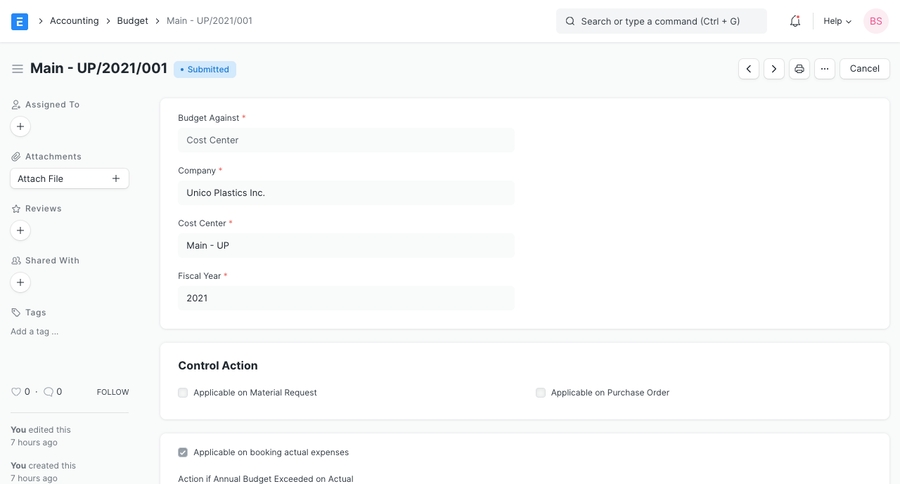This screenshot has width=900, height=484.
Task: Click the Cancel button
Action: pos(864,69)
